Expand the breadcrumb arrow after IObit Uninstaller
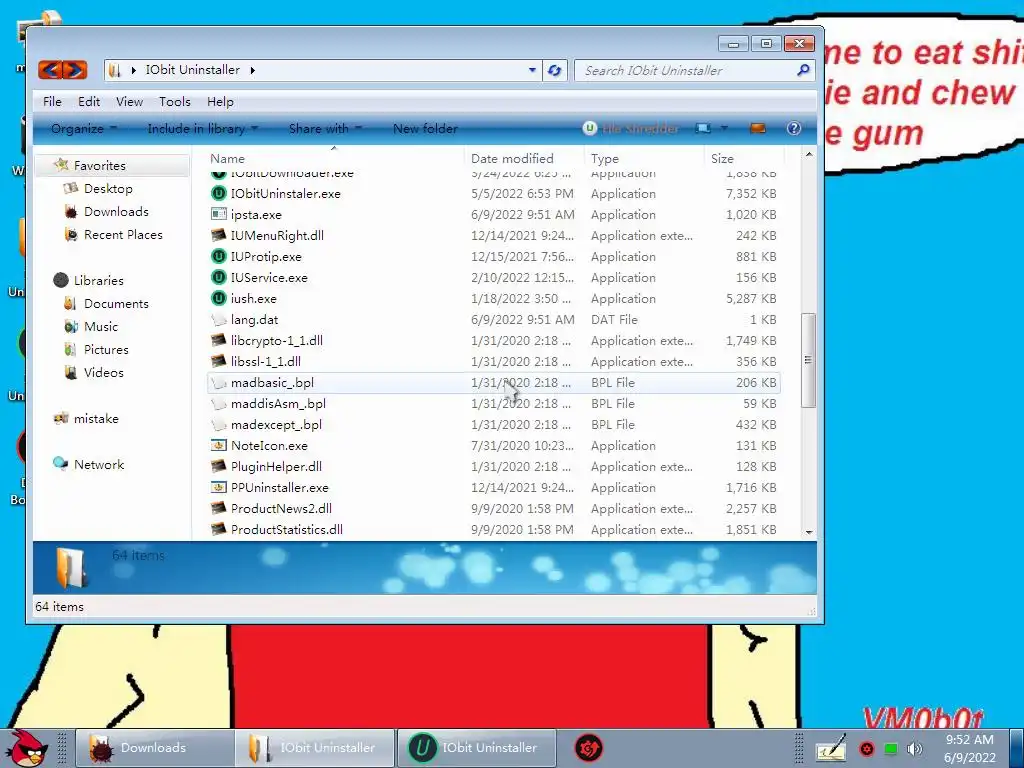 (252, 70)
